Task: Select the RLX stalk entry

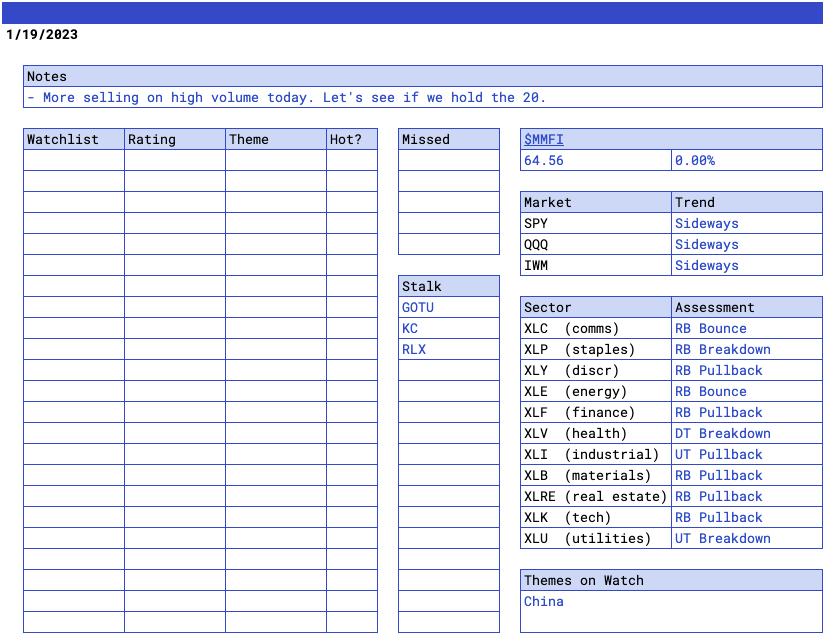Action: coord(449,349)
